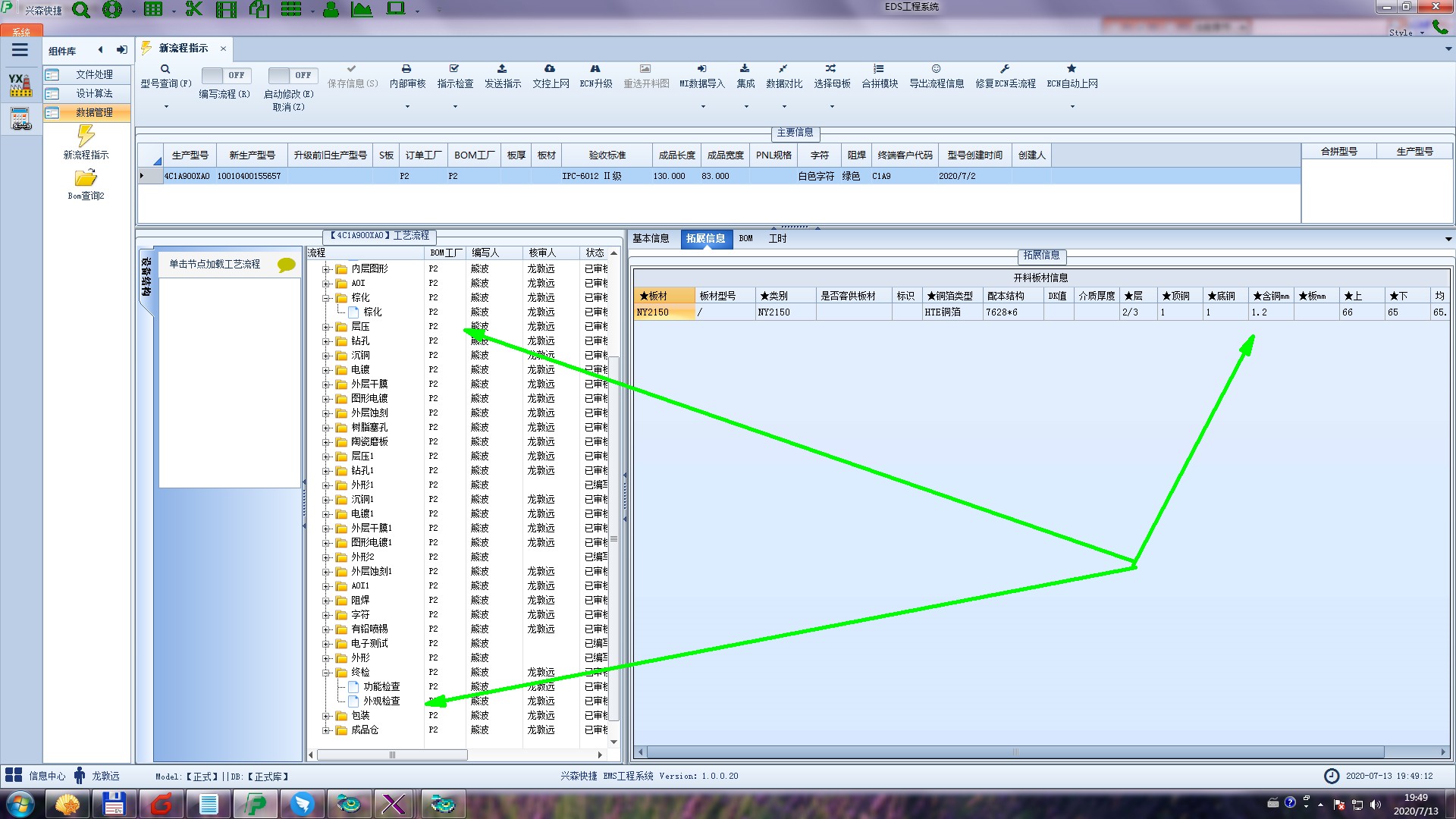Collapse the 终检 tree node
This screenshot has height=819, width=1456.
click(326, 673)
